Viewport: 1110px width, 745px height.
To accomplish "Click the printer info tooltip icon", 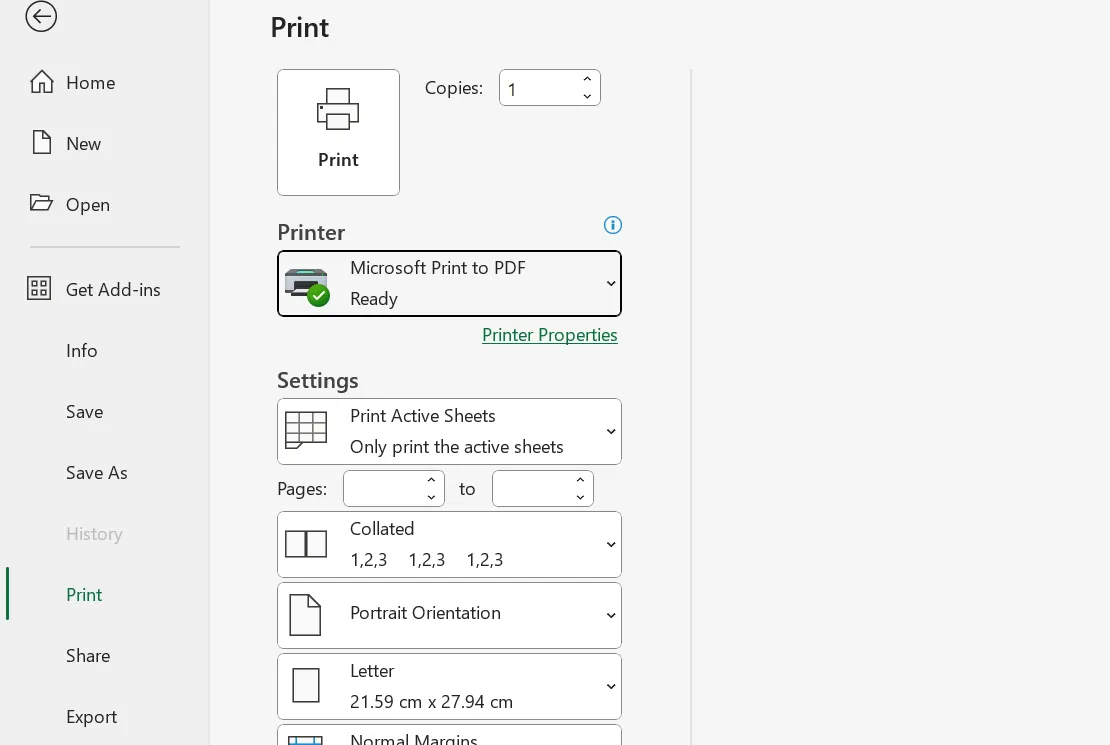I will tap(613, 225).
